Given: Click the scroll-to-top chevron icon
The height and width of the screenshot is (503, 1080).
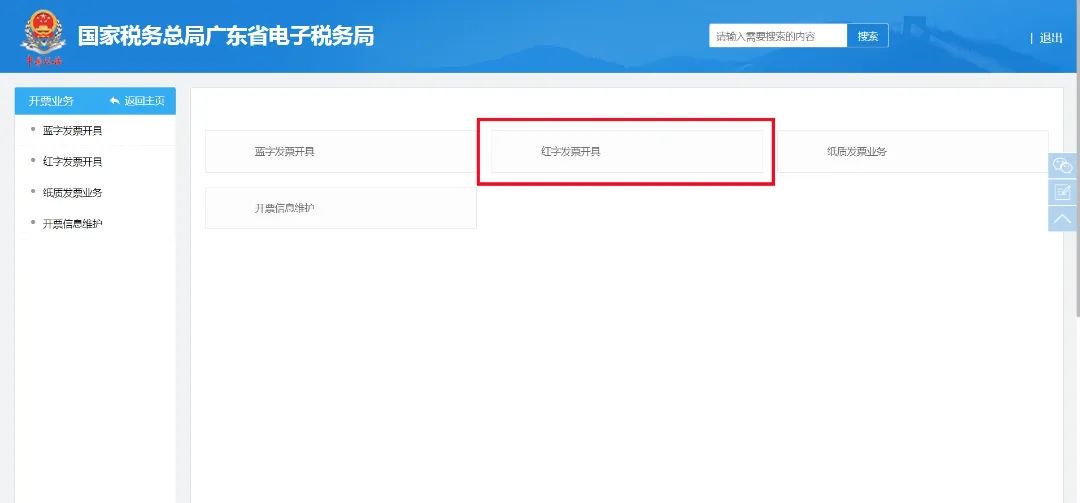Looking at the screenshot, I should click(1062, 218).
